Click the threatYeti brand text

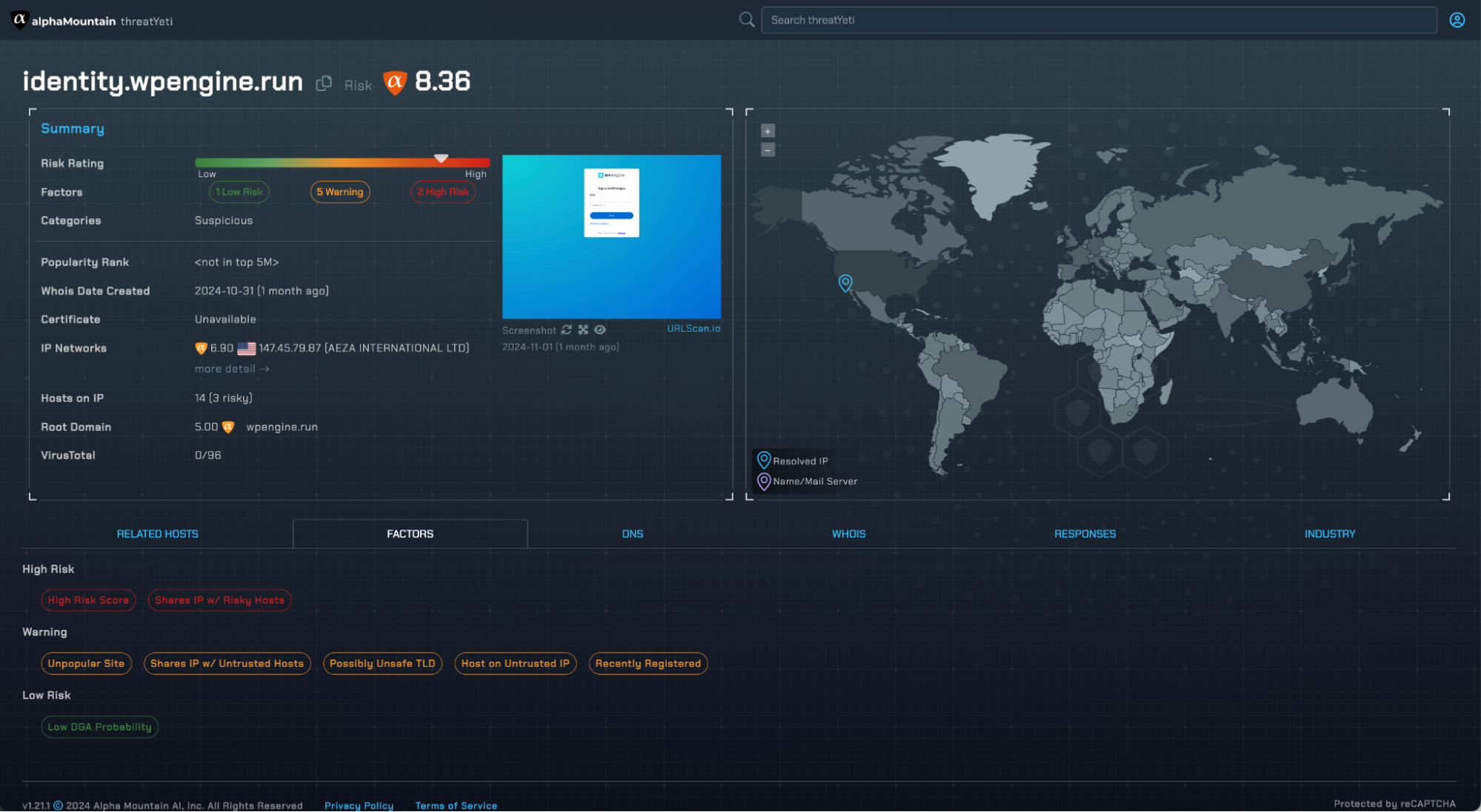click(x=147, y=21)
